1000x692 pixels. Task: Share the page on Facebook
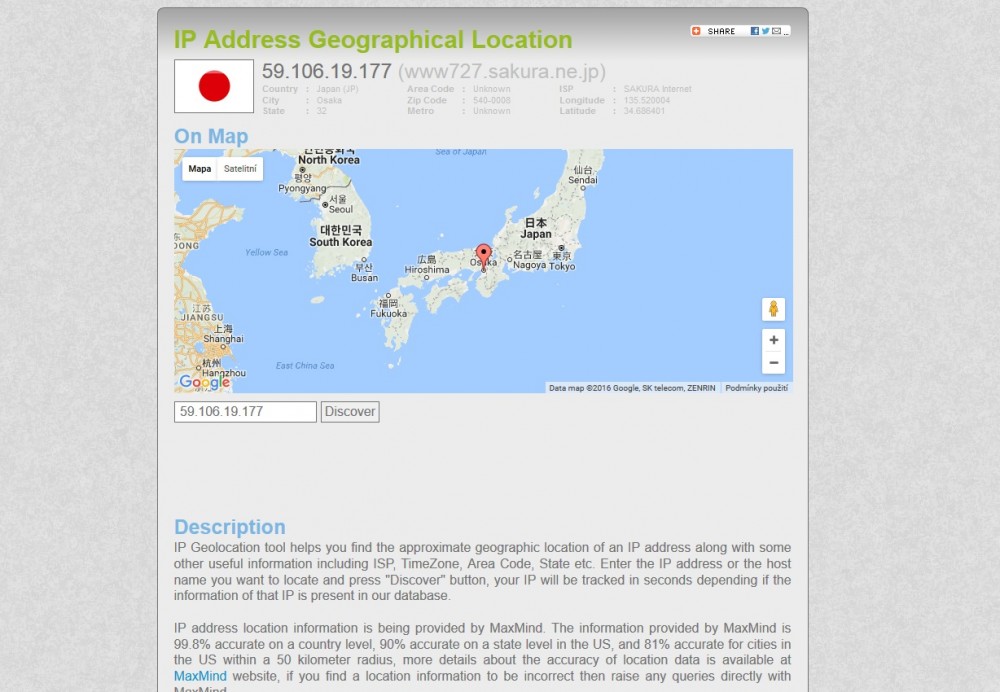pyautogui.click(x=755, y=31)
